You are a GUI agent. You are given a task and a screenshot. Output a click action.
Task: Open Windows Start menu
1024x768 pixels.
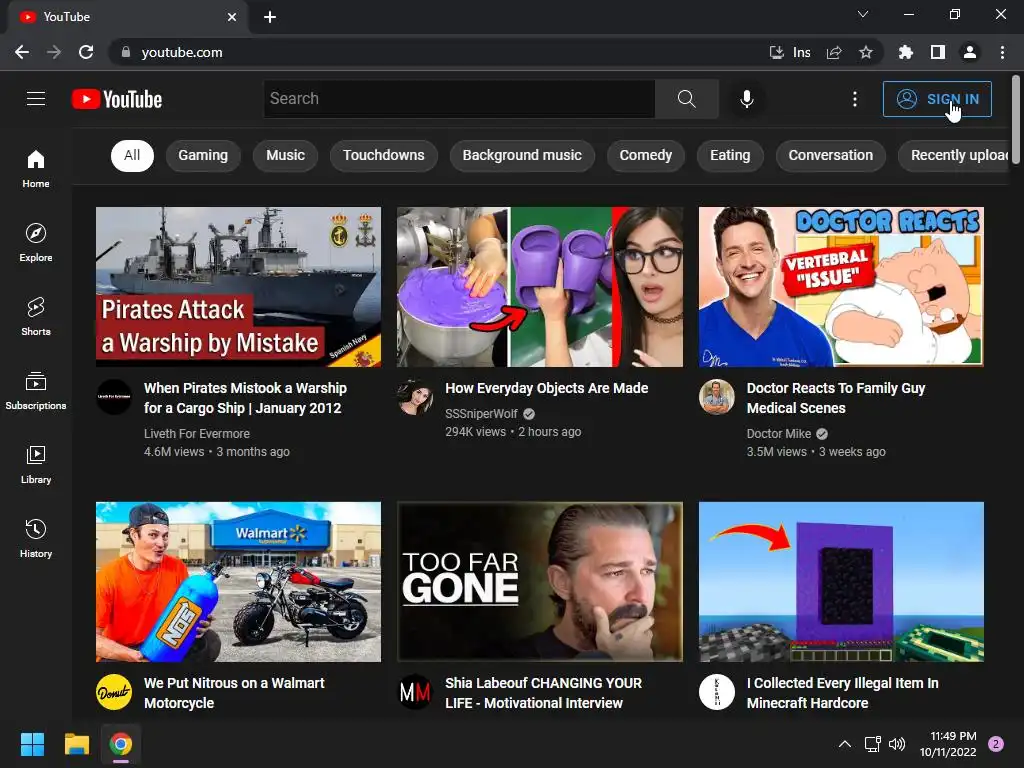(x=32, y=744)
